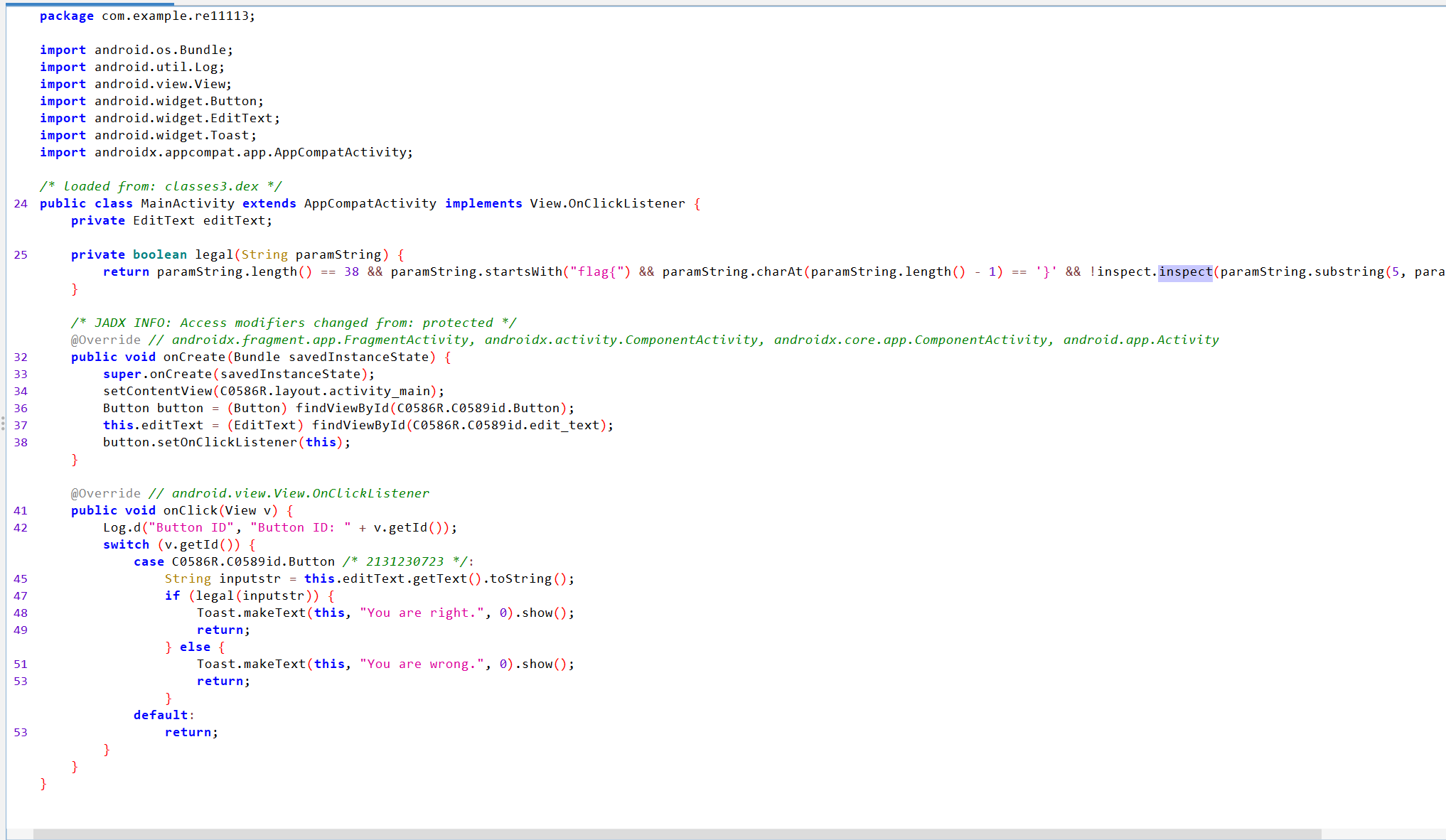Click the legal method declaration name

(213, 254)
